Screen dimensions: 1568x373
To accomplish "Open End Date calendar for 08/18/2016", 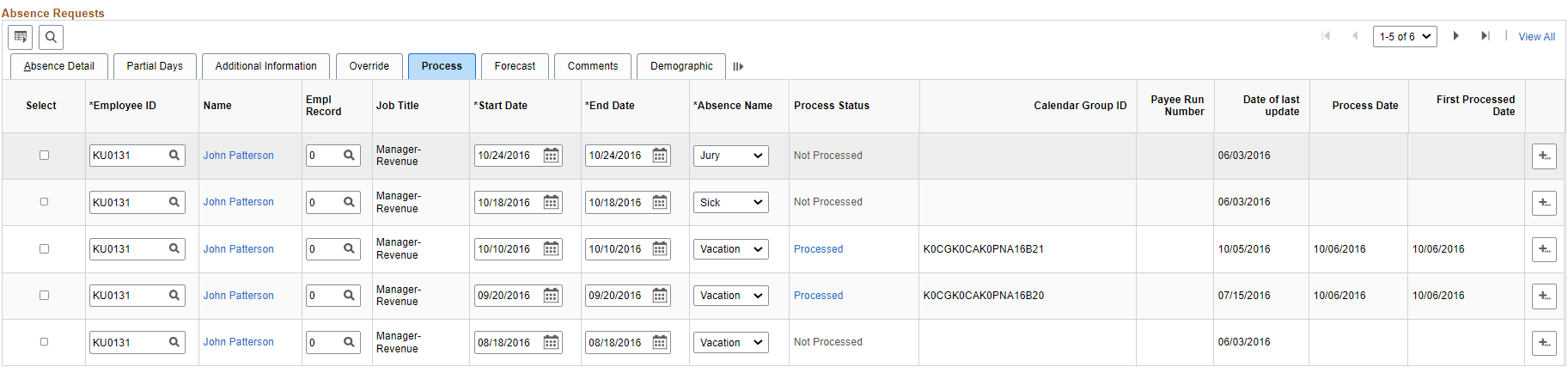I will [x=660, y=342].
